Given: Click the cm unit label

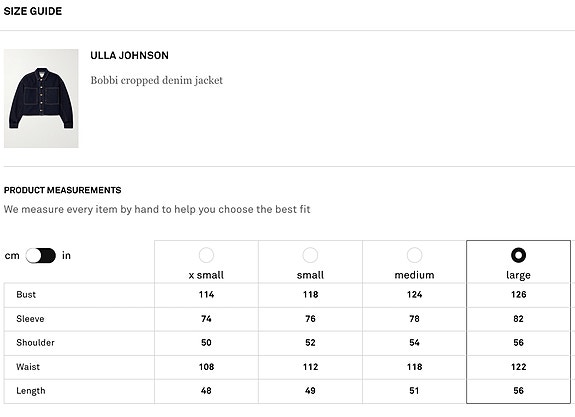Looking at the screenshot, I should [12, 256].
